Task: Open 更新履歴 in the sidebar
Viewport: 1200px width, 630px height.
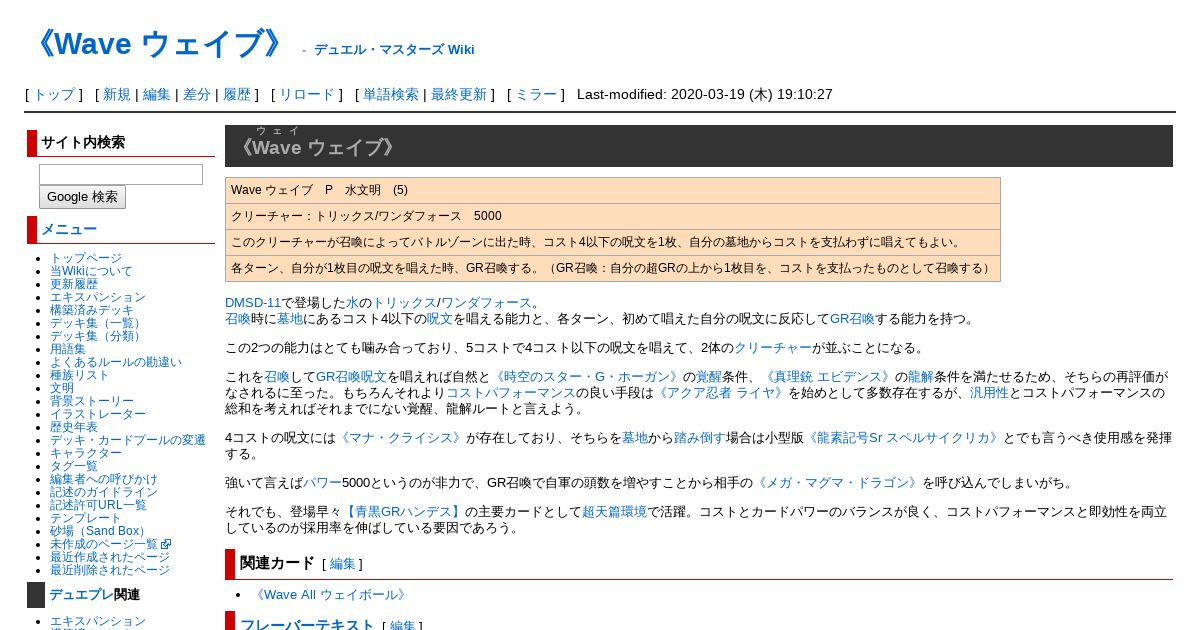Action: click(74, 284)
